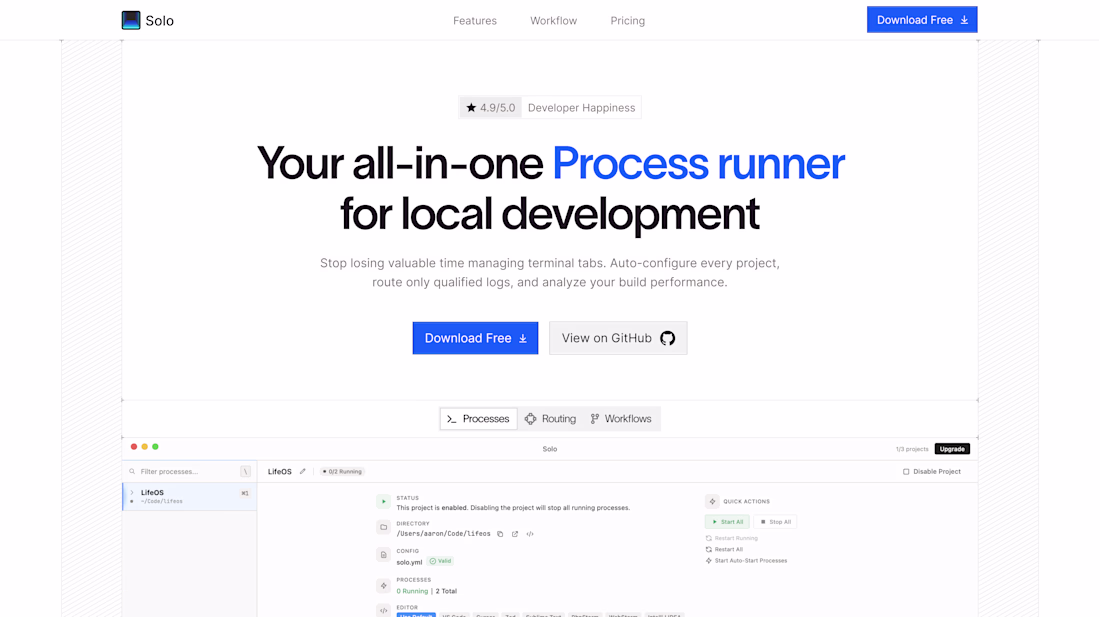This screenshot has width=1100, height=617.
Task: Click the solo.yml config file name
Action: pyautogui.click(x=409, y=562)
